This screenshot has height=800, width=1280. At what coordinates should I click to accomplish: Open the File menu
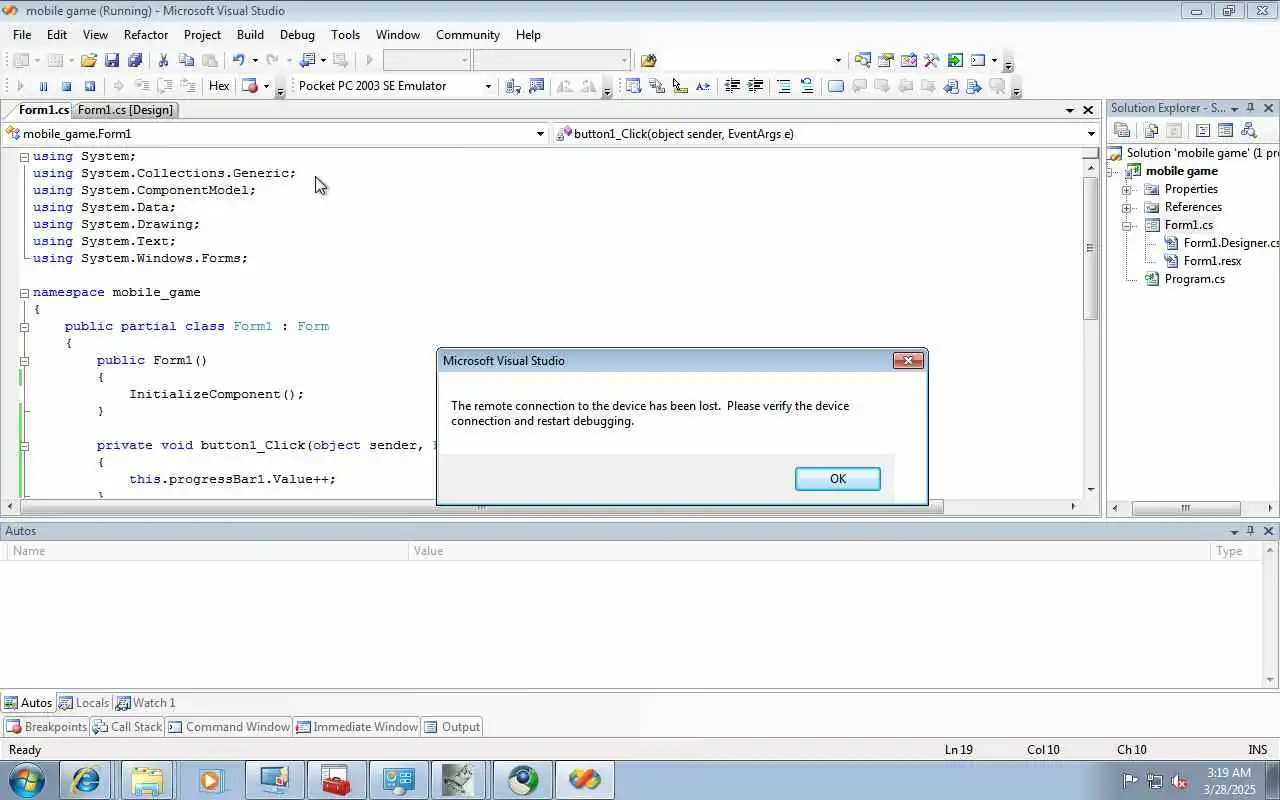pyautogui.click(x=22, y=34)
